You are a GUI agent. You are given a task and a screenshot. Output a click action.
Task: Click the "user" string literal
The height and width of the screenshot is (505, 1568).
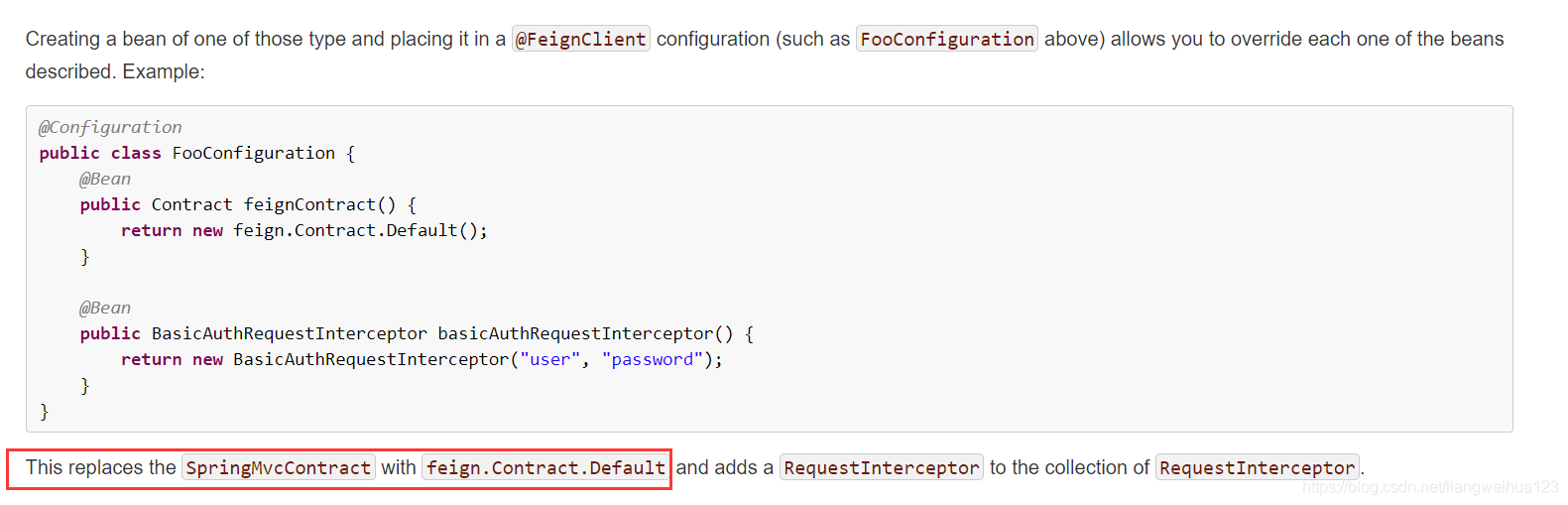coord(549,359)
